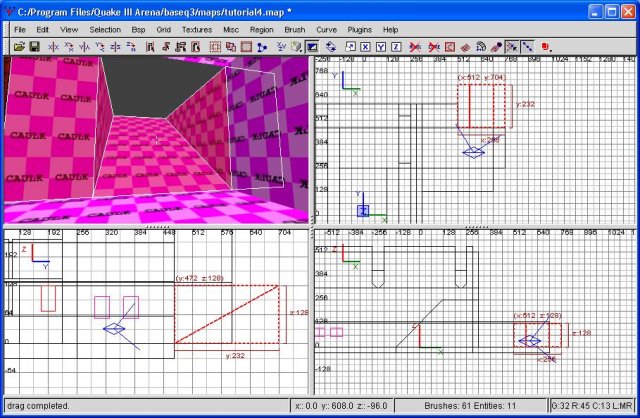Viewport: 640px width, 418px height.
Task: Click the tutorial4.map window title
Action: pos(154,12)
